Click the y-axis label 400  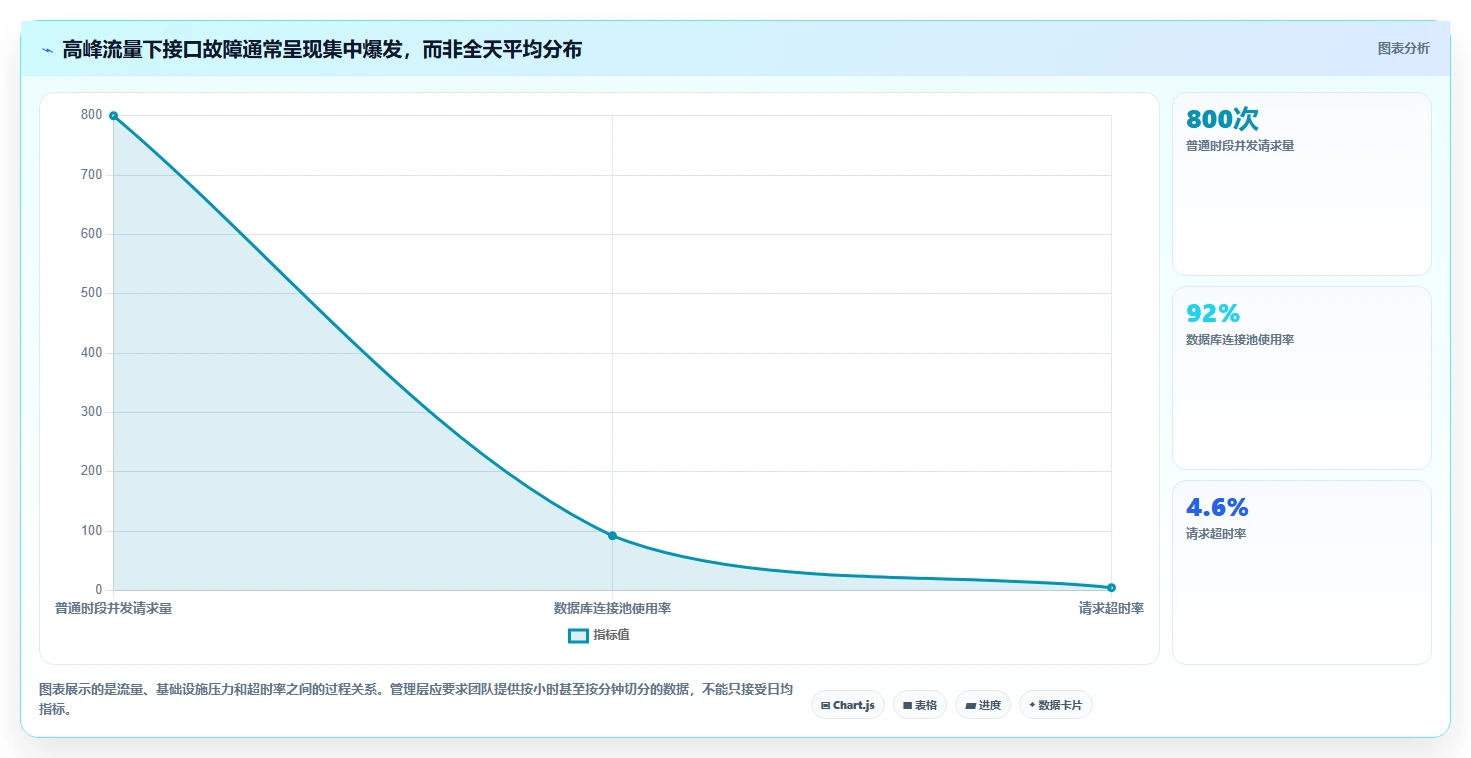pos(92,353)
